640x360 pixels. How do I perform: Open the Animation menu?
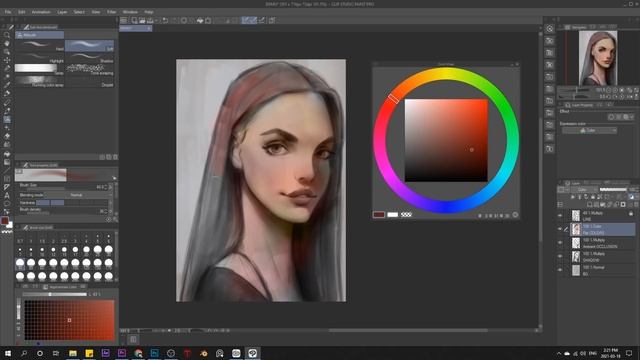pos(41,12)
